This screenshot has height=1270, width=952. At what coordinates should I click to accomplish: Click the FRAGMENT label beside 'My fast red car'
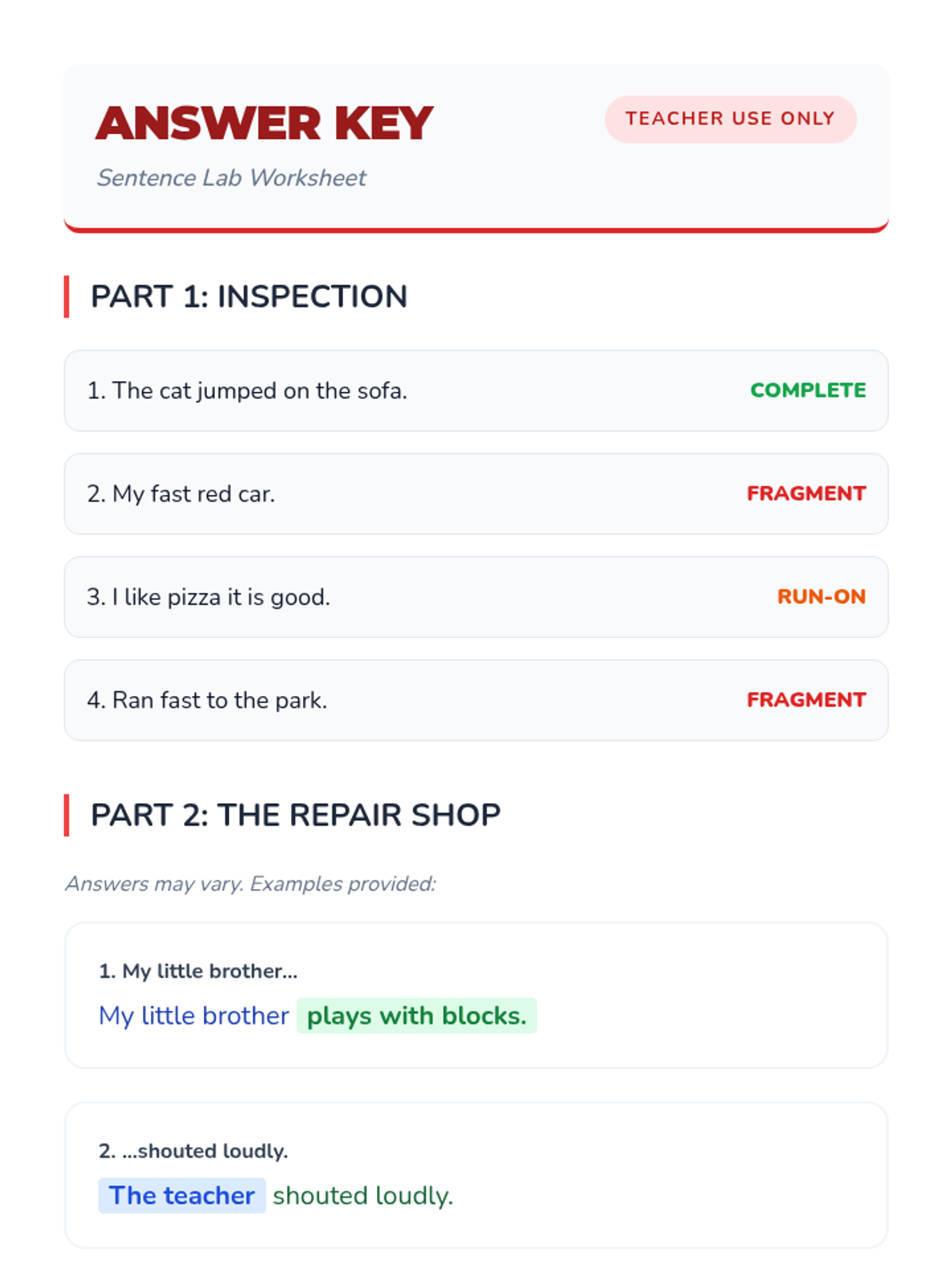(x=806, y=494)
